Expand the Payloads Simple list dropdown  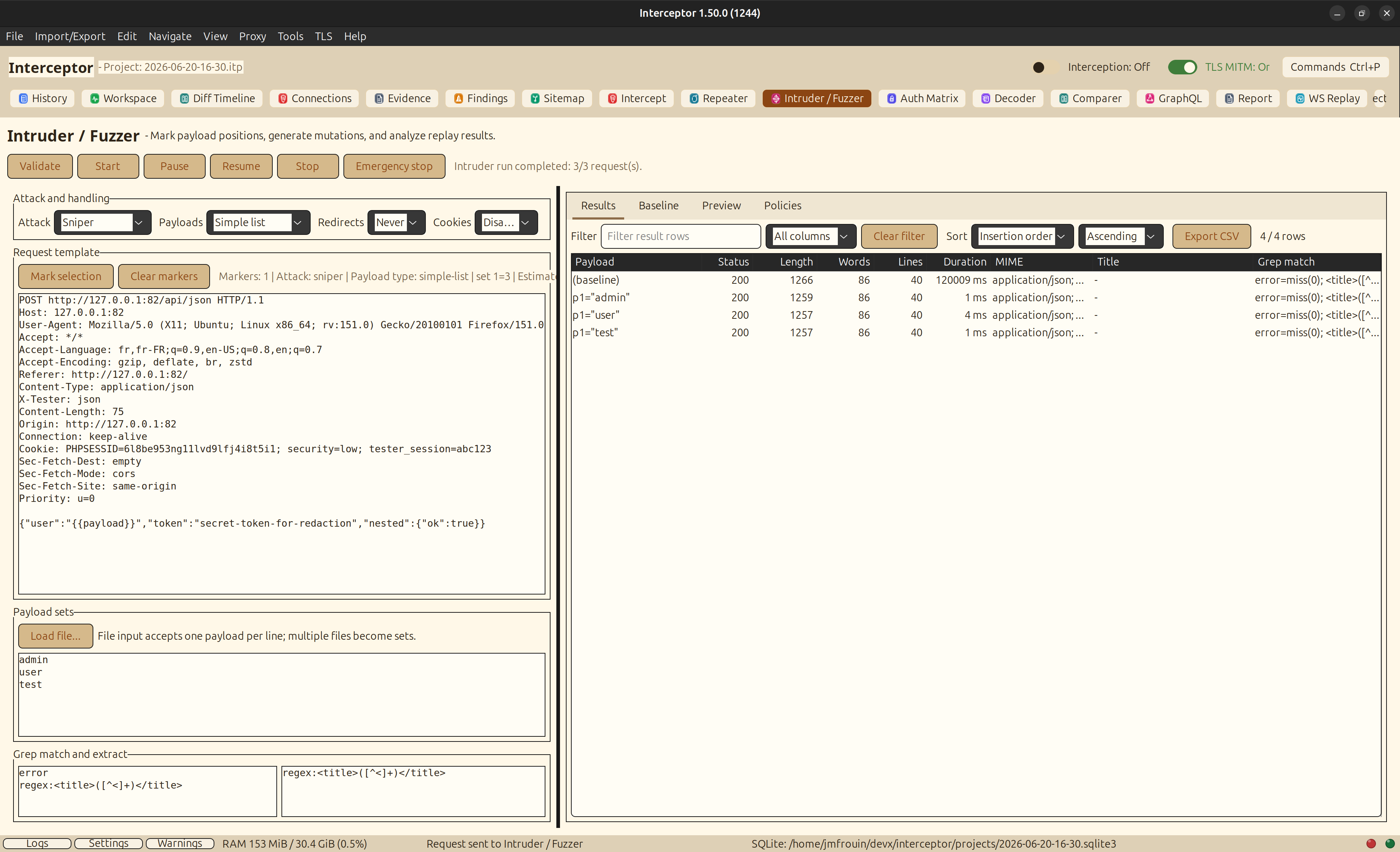tap(258, 222)
